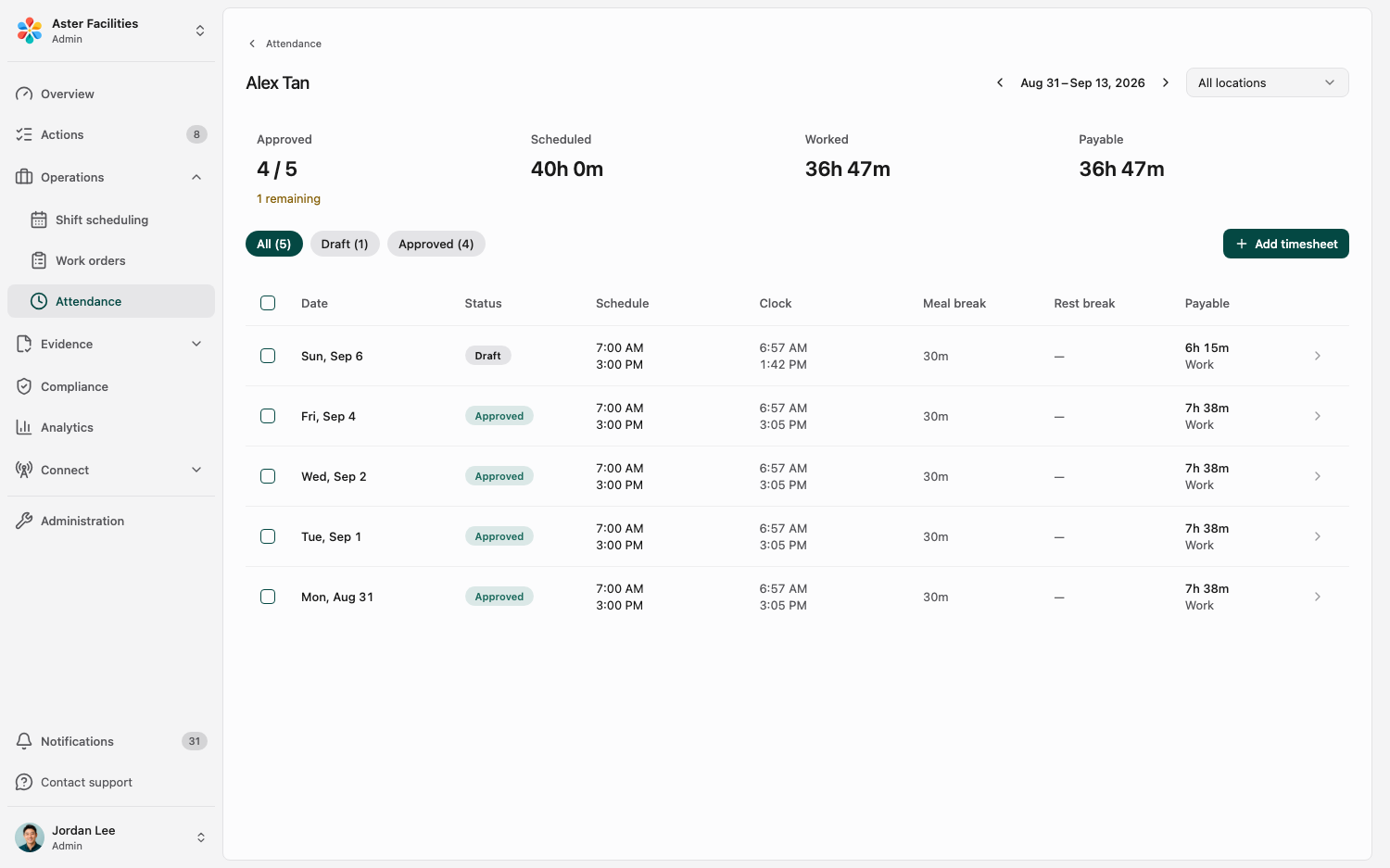Go to next date range arrow
The image size is (1390, 868).
coord(1166,82)
